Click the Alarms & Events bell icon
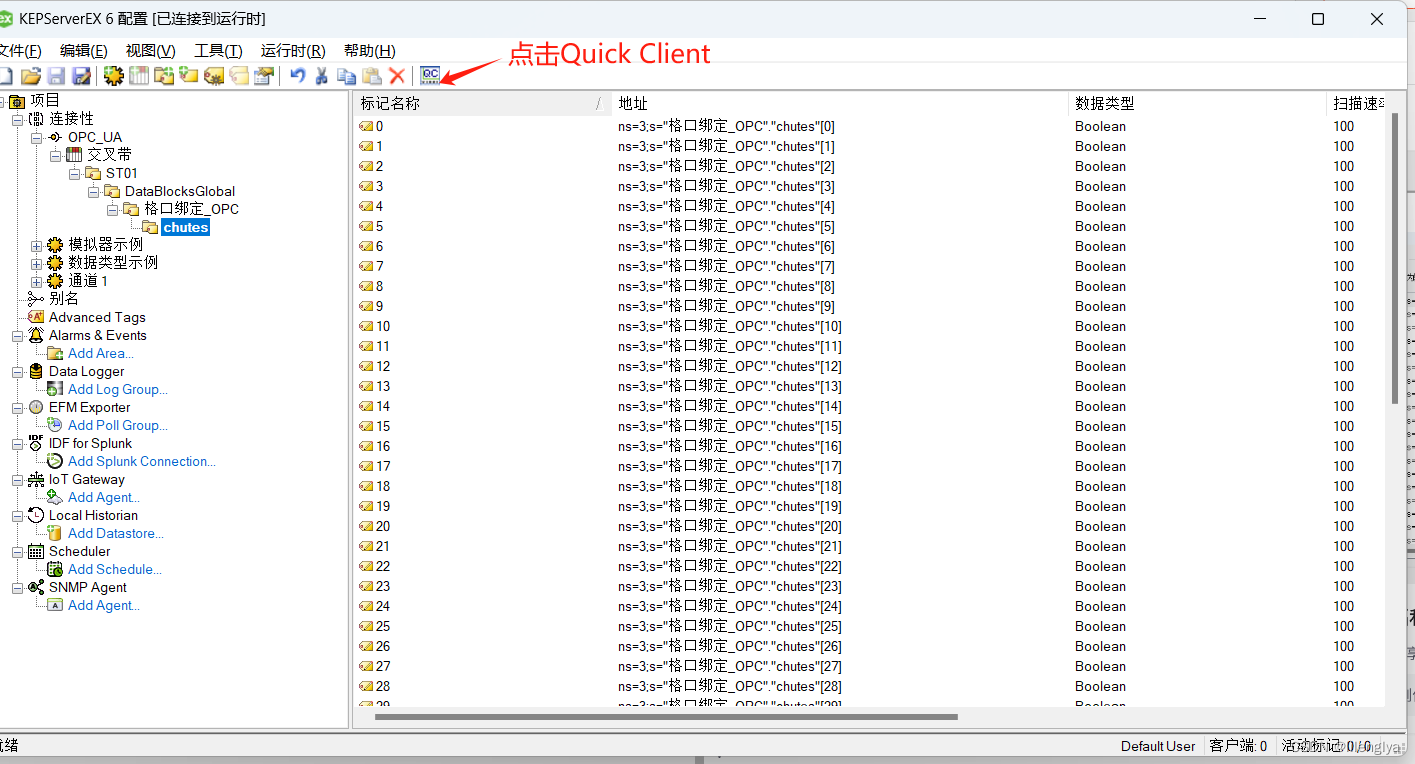 tap(36, 335)
